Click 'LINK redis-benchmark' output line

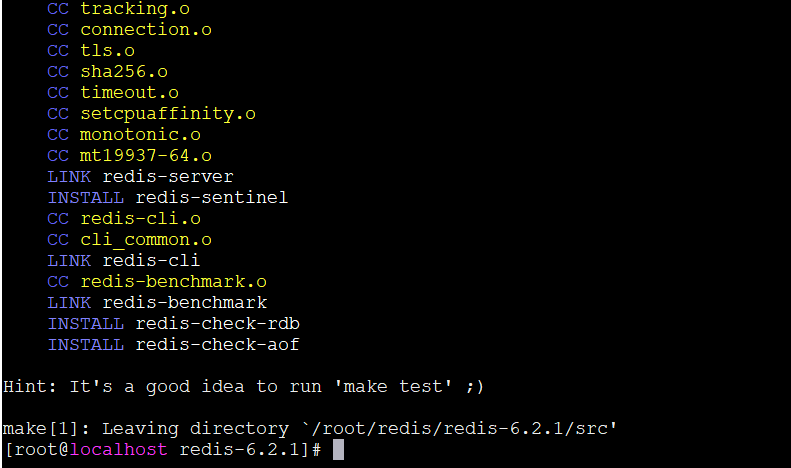point(157,303)
